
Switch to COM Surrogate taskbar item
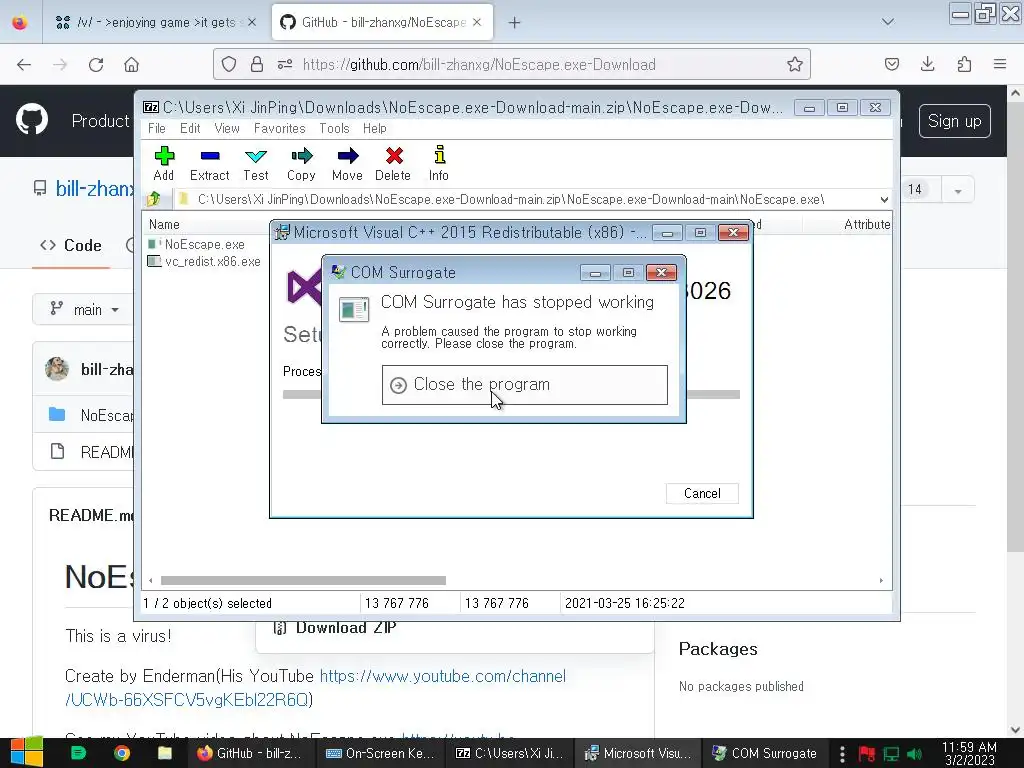click(765, 754)
